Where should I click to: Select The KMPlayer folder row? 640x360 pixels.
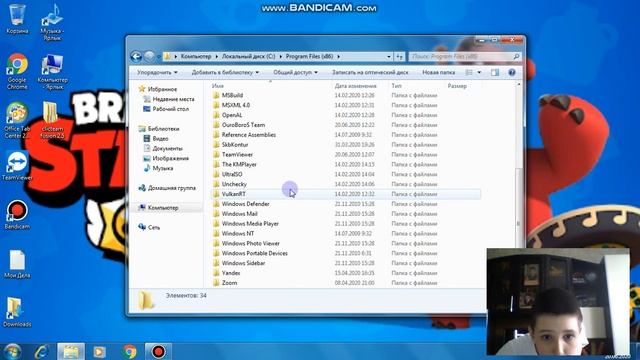point(346,164)
